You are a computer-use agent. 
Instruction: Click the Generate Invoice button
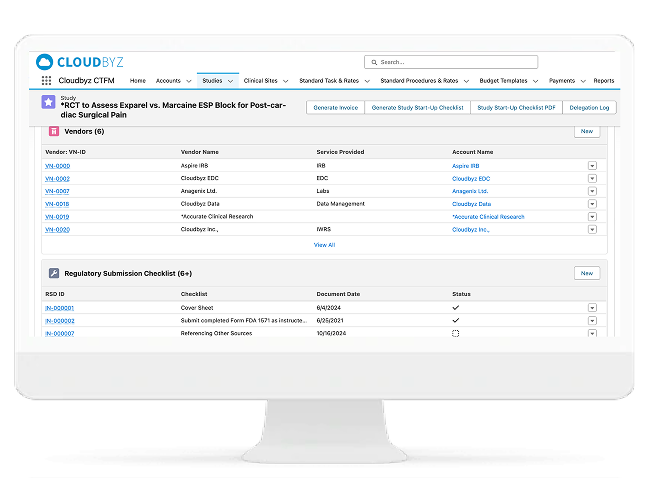[335, 108]
